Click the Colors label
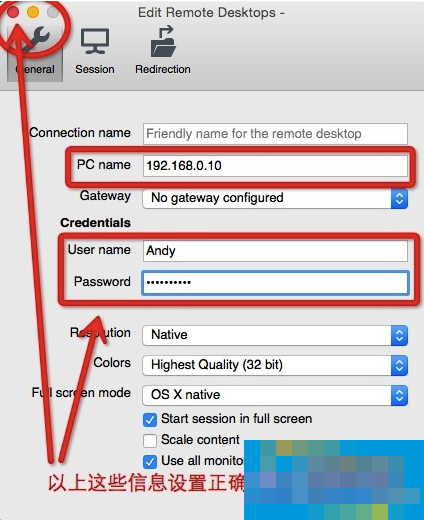Screen dimensions: 424x520 coord(112,363)
